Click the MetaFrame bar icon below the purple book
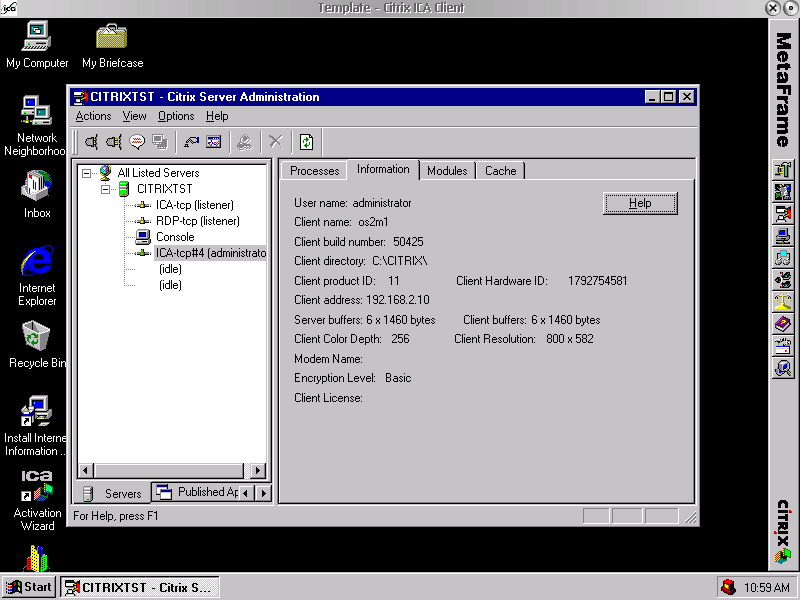800x600 pixels. coord(783,346)
